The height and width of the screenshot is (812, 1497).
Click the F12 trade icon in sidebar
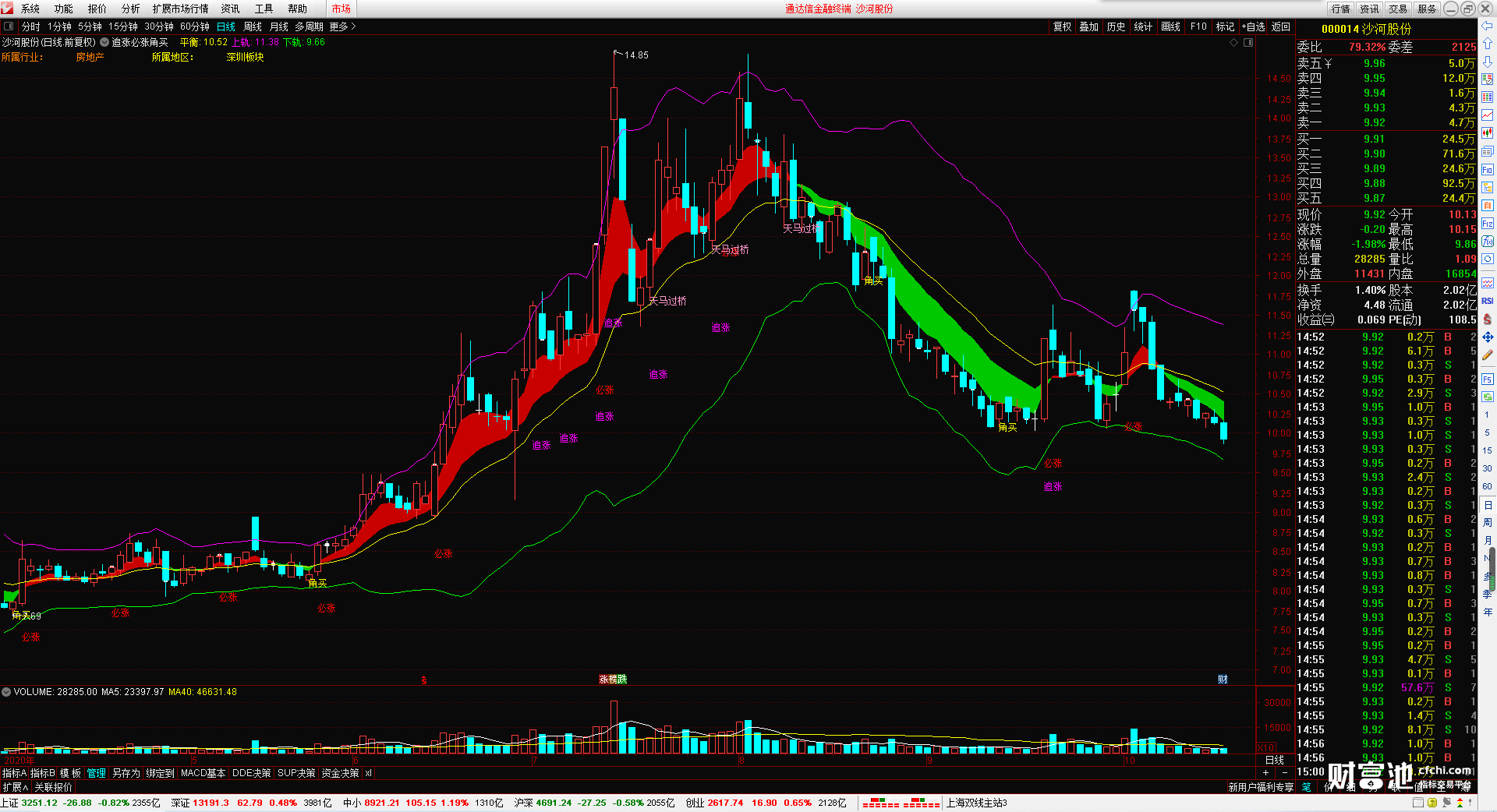pyautogui.click(x=1488, y=223)
